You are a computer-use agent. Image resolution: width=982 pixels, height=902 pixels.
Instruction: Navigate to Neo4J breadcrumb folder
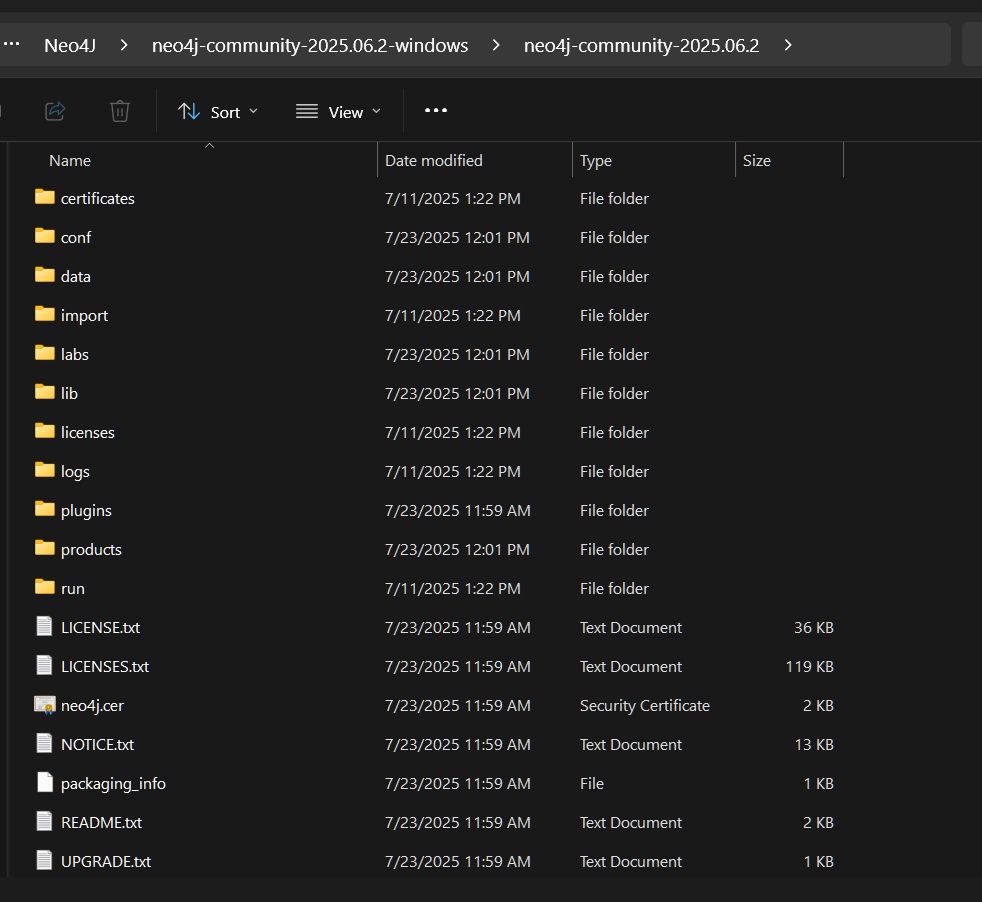click(x=70, y=46)
